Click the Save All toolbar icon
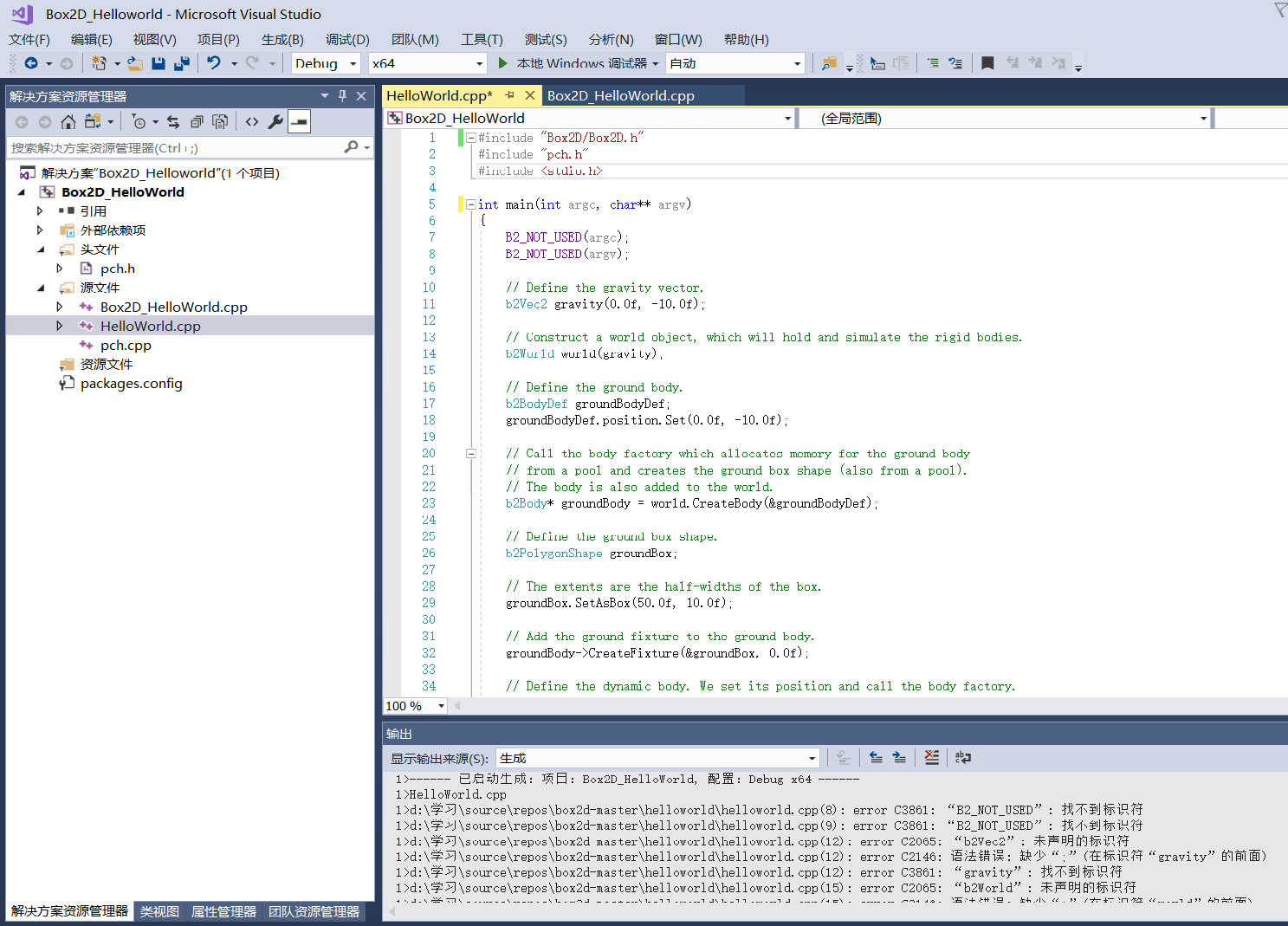1288x926 pixels. click(182, 63)
